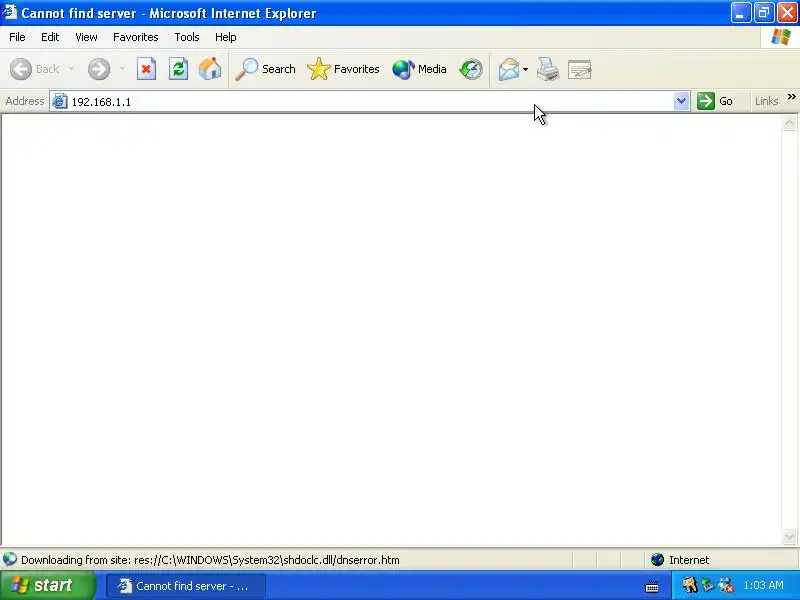
Task: Expand the Mail dropdown arrow
Action: (x=526, y=69)
